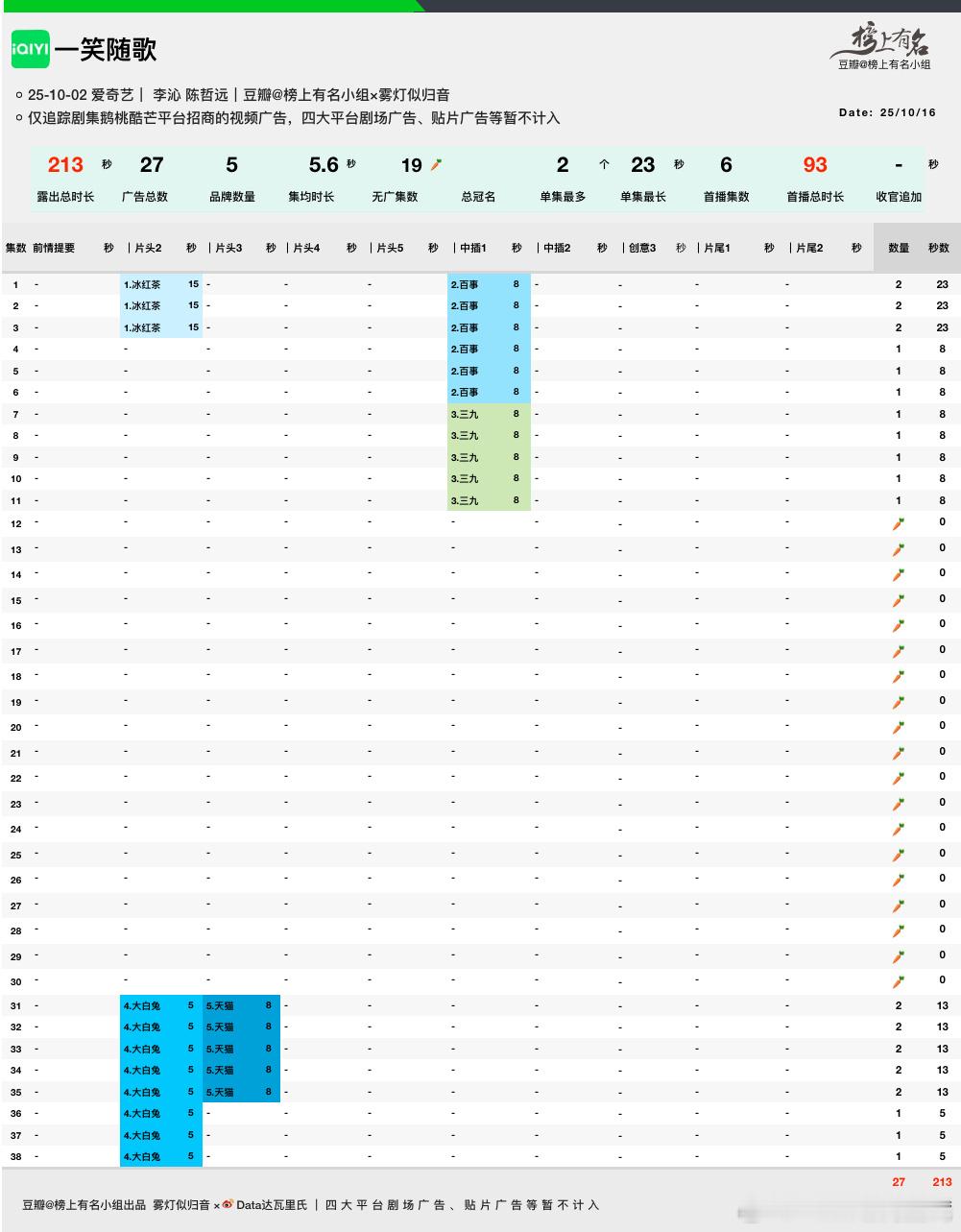The image size is (961, 1232).
Task: Select the carrot icon in episode row 14
Action: pos(899,574)
